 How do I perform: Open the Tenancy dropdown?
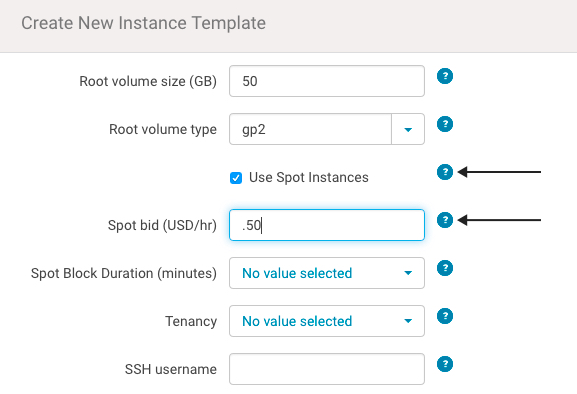[327, 321]
